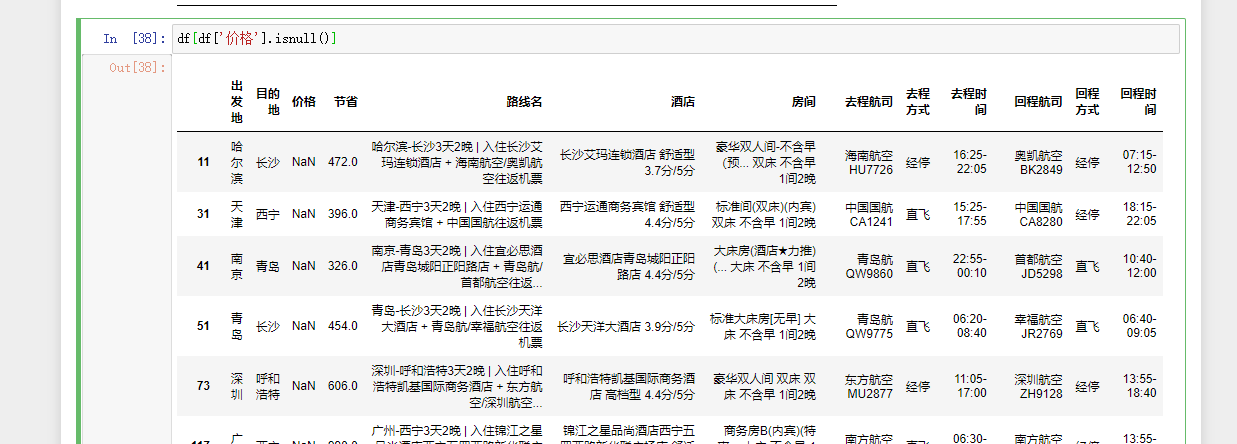Click return airline 中国国航 CA8280

coord(1039,214)
